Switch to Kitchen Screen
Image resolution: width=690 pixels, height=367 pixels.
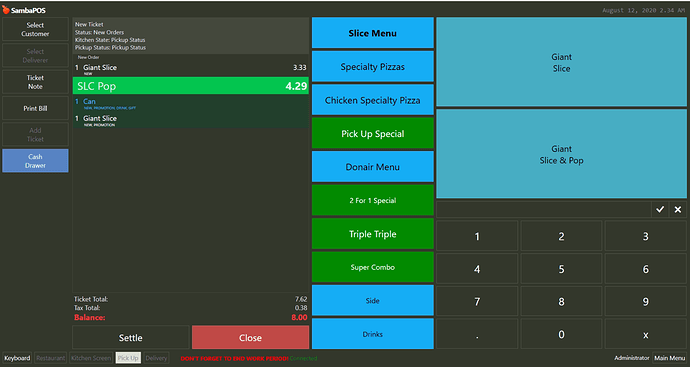point(91,358)
